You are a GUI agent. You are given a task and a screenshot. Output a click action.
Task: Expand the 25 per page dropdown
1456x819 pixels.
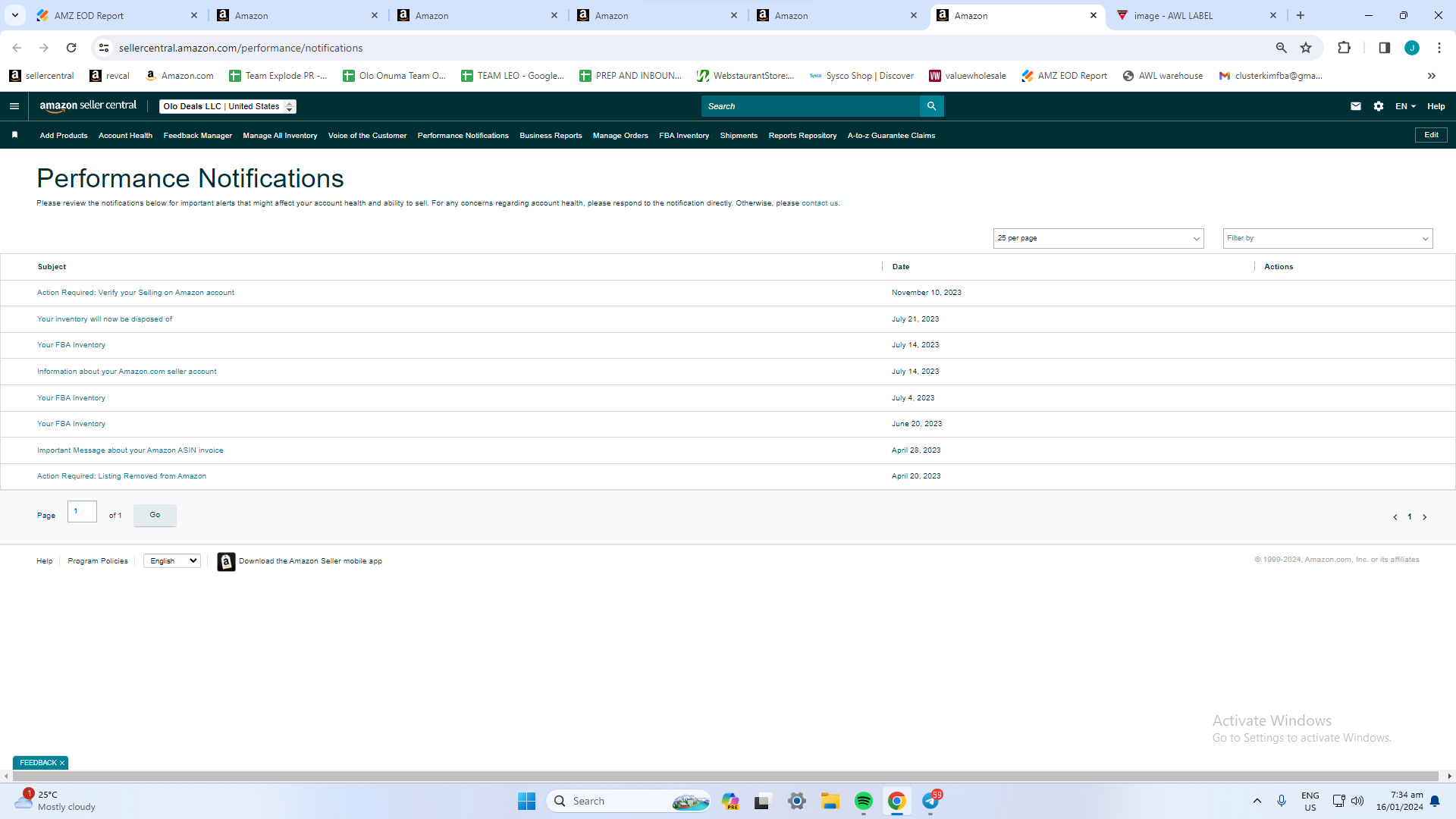tap(1098, 238)
